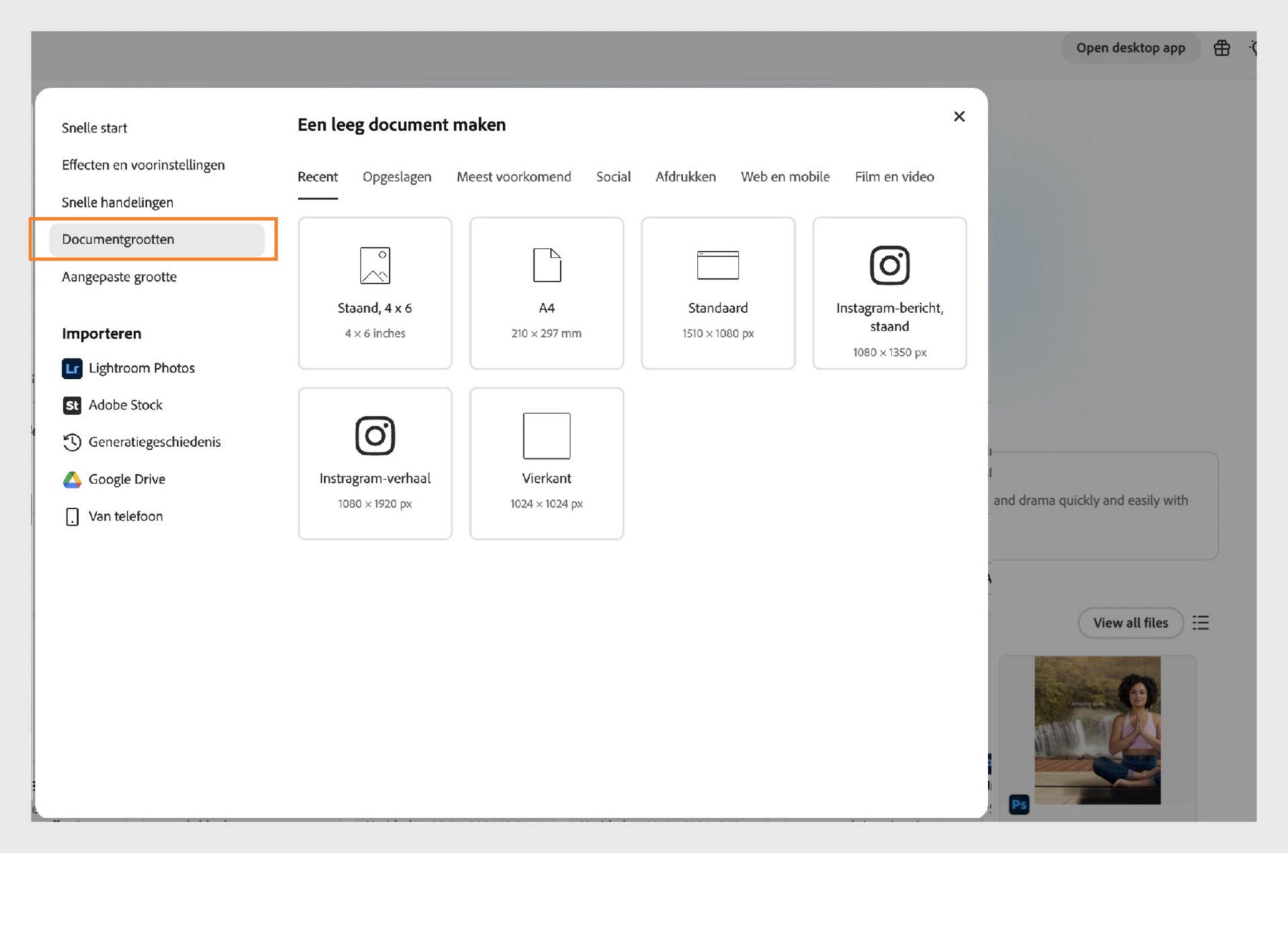The height and width of the screenshot is (930, 1288).
Task: Click the Adobe Stock St icon
Action: 72,405
